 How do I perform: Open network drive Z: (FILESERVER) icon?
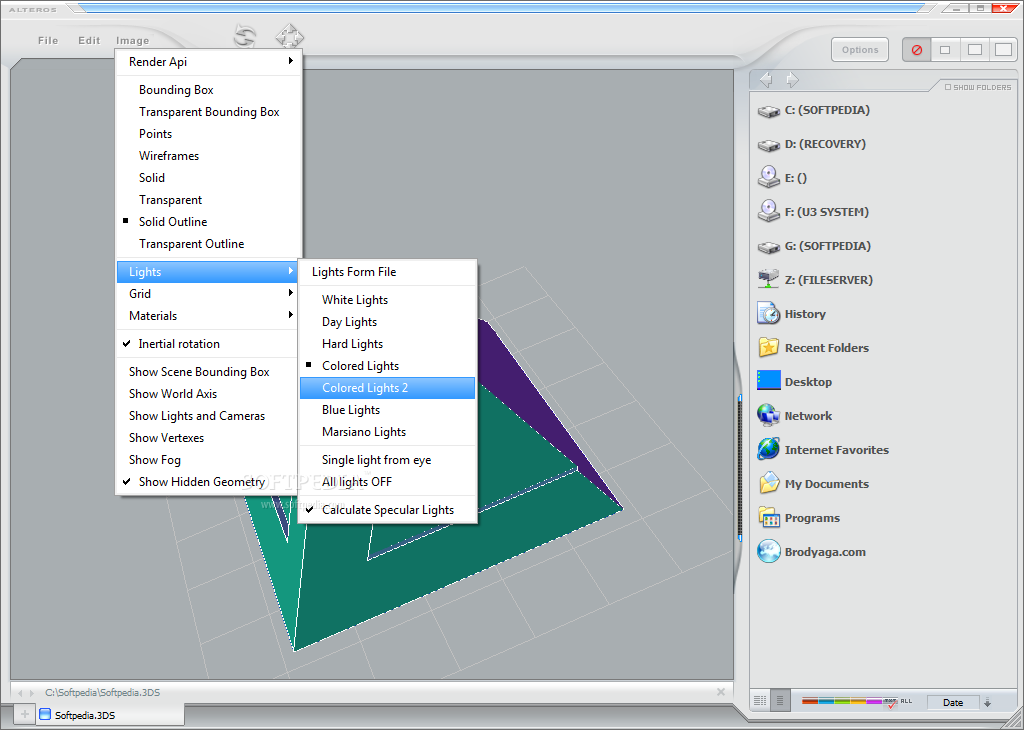769,279
